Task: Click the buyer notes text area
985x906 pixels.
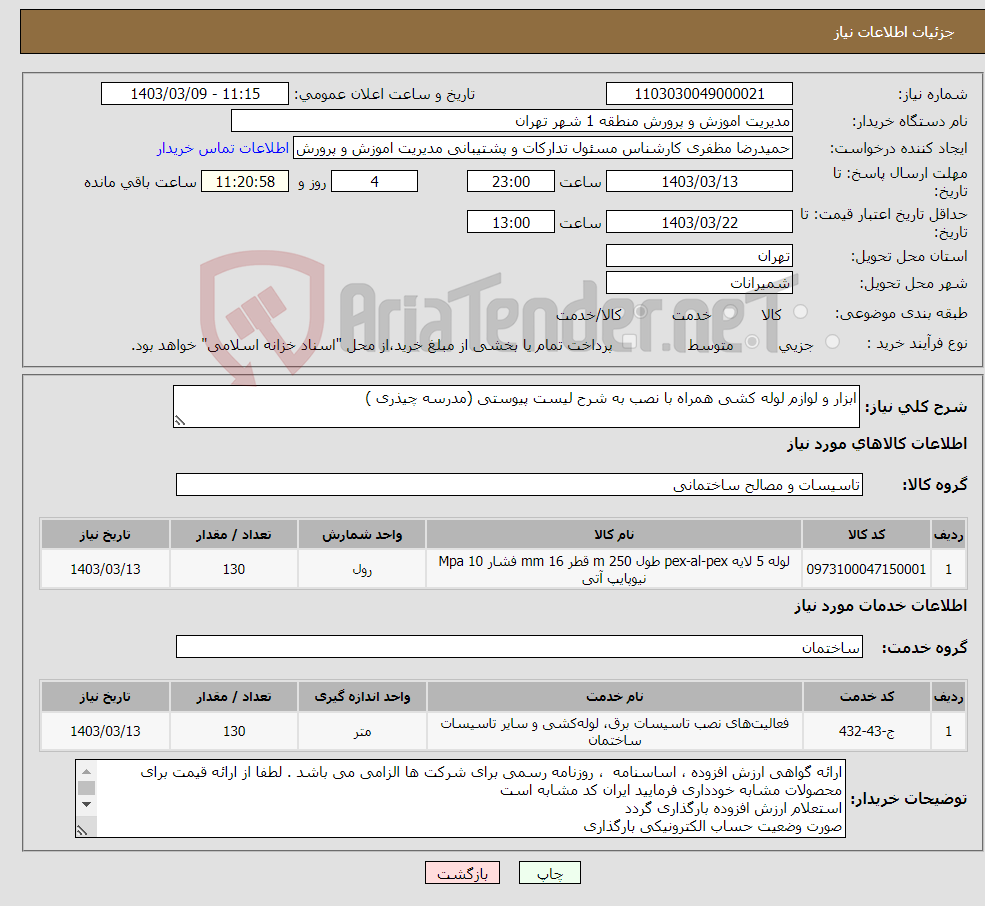Action: [460, 799]
